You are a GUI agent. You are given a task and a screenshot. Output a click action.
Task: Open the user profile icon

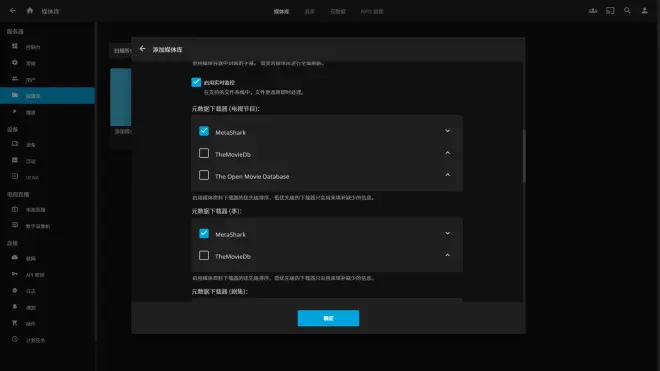point(644,11)
